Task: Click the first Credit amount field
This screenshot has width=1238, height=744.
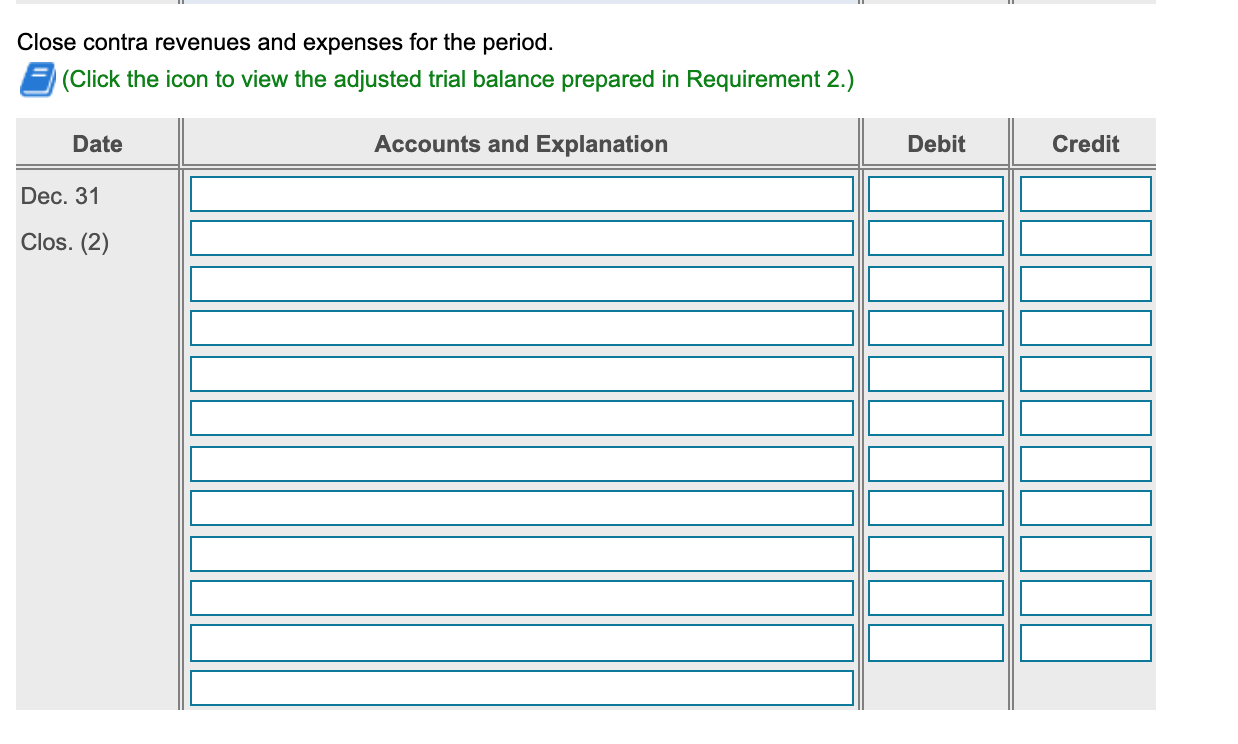Action: tap(1085, 193)
